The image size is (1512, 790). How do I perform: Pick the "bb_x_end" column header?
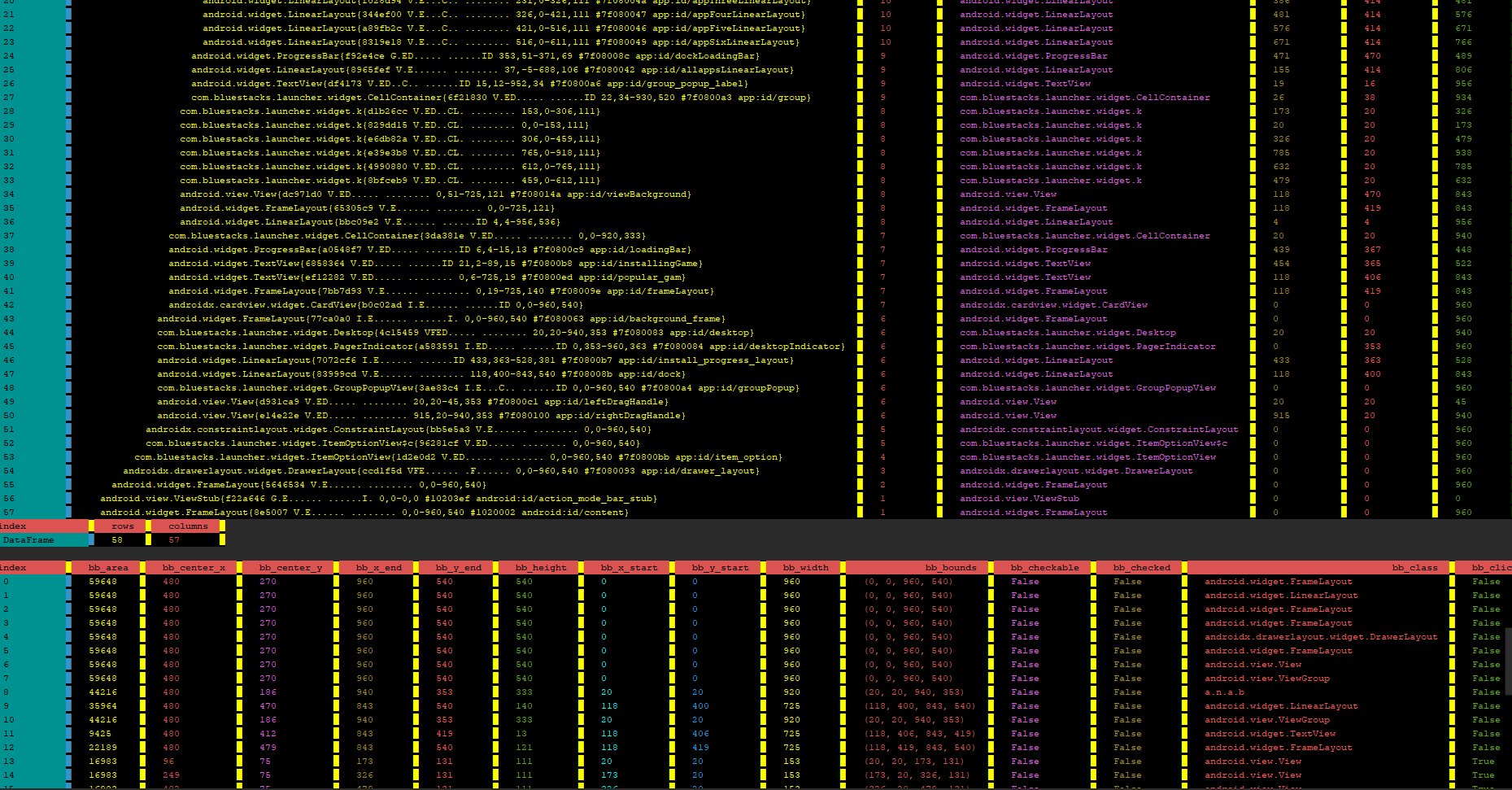click(379, 567)
